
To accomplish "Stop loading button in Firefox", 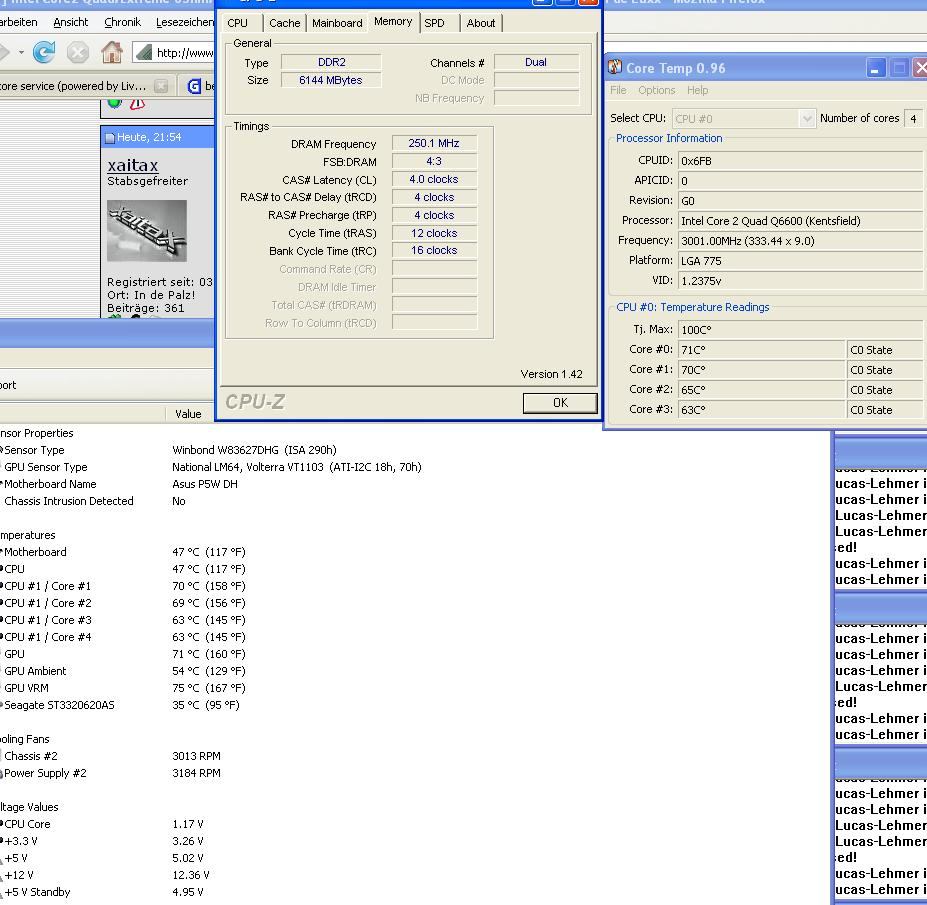I will [x=77, y=53].
